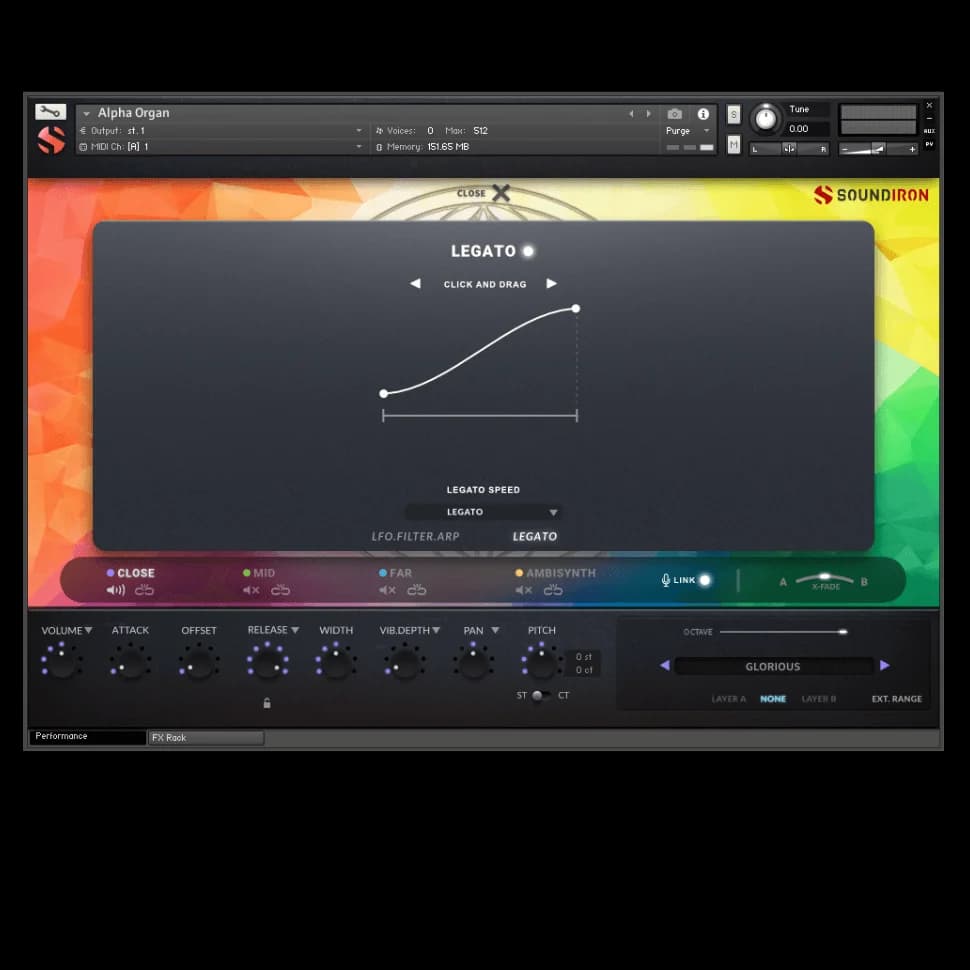Switch to the FX Rack tab
The image size is (970, 970).
point(205,738)
